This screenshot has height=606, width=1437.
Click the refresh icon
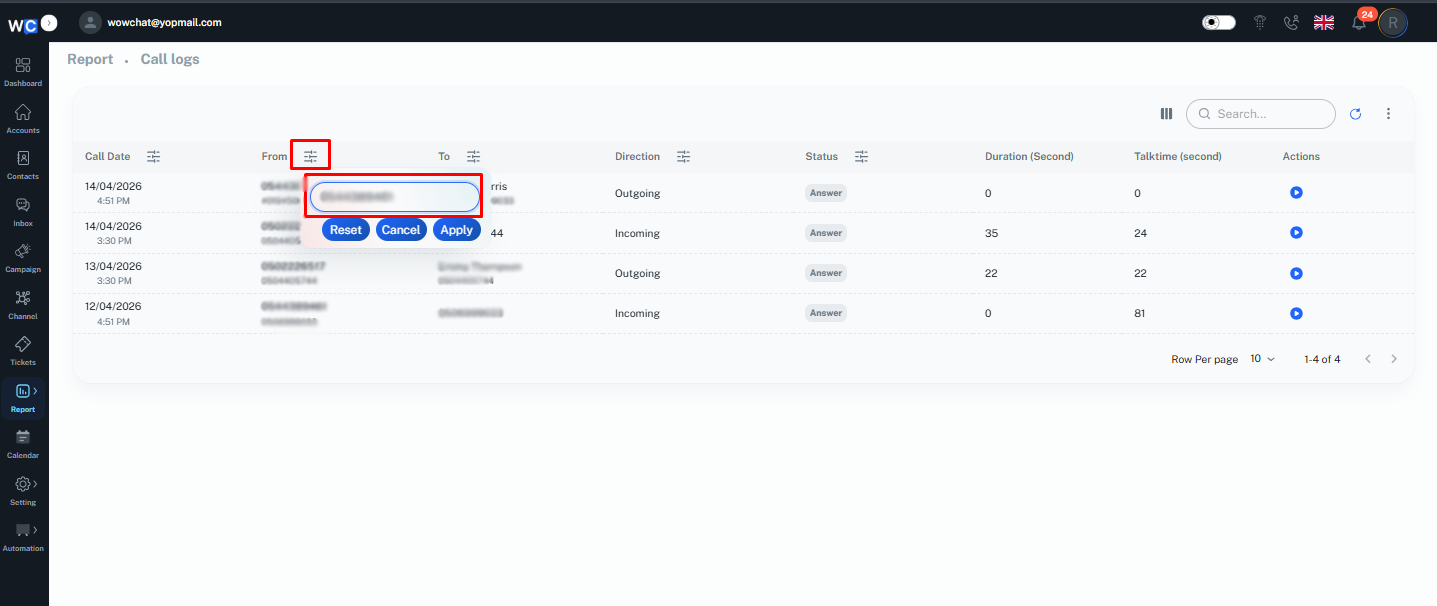(x=1356, y=114)
